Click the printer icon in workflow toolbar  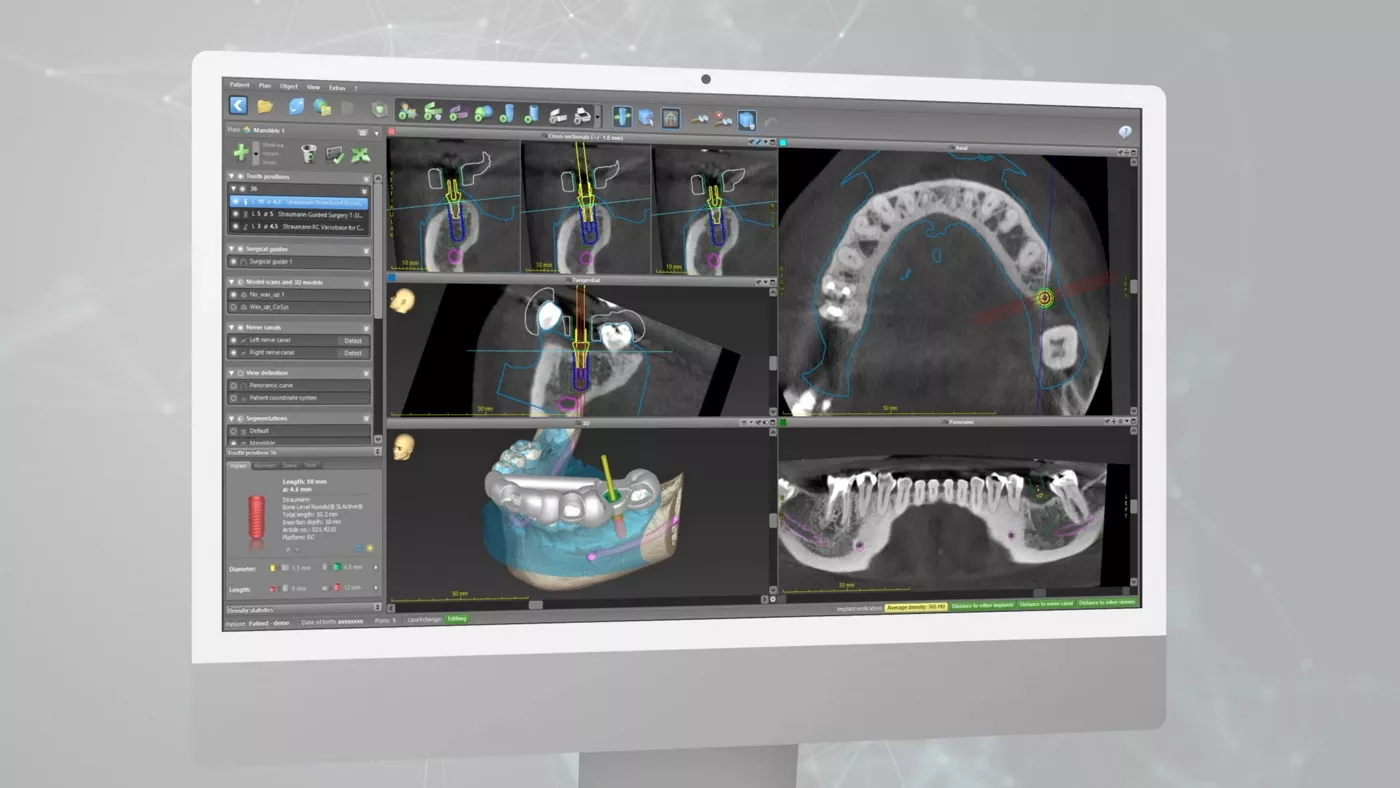tap(582, 115)
